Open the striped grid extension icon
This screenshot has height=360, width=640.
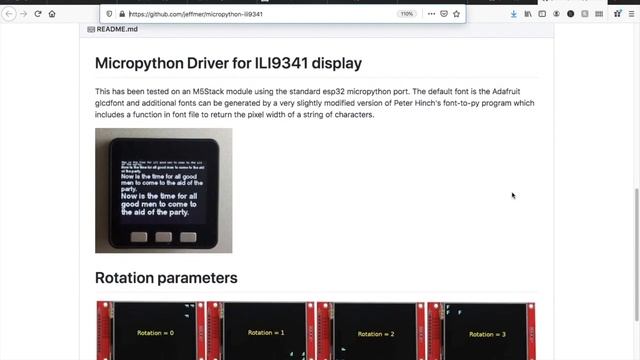click(x=599, y=14)
